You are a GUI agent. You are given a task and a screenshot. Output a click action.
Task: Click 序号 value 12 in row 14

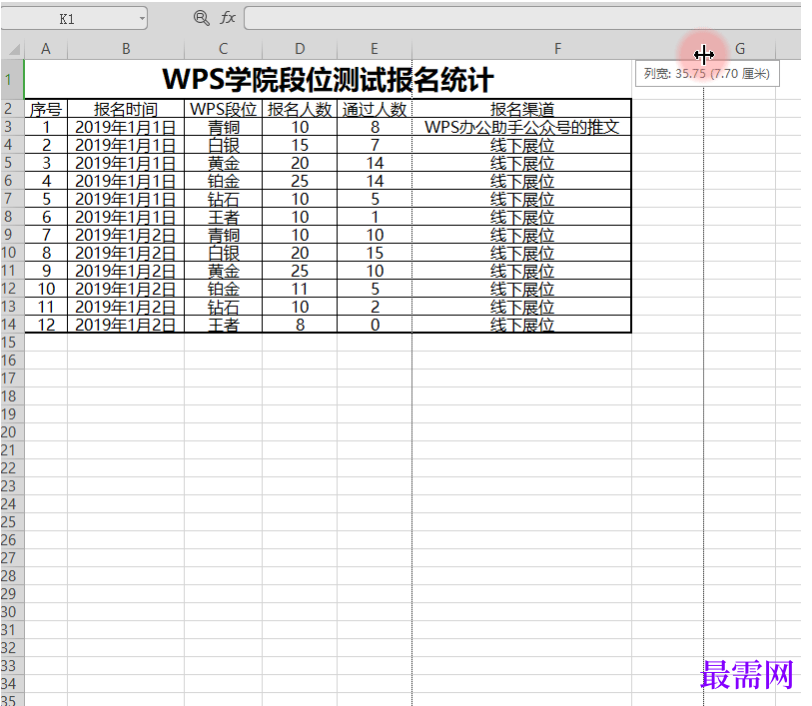tap(46, 324)
